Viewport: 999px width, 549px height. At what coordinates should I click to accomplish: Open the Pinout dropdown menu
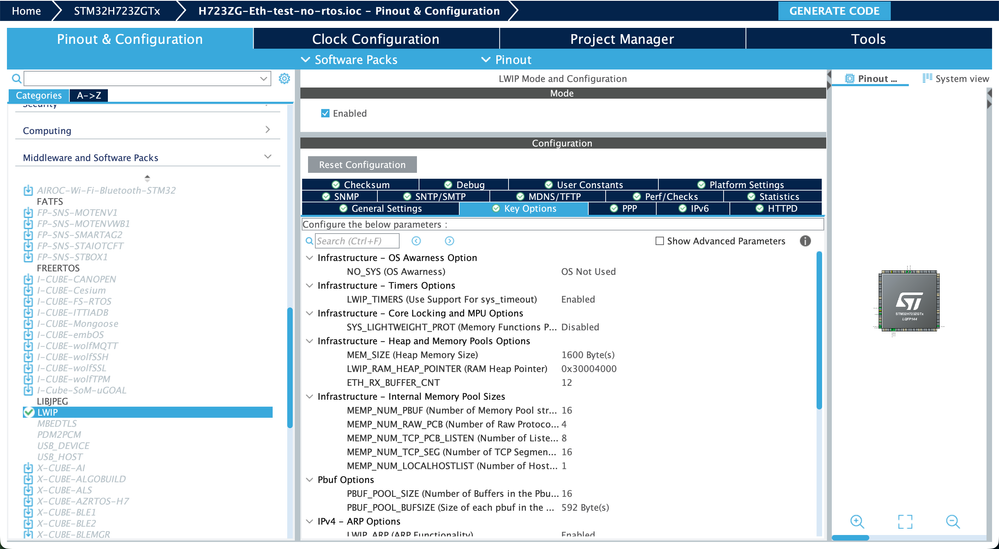pyautogui.click(x=506, y=59)
